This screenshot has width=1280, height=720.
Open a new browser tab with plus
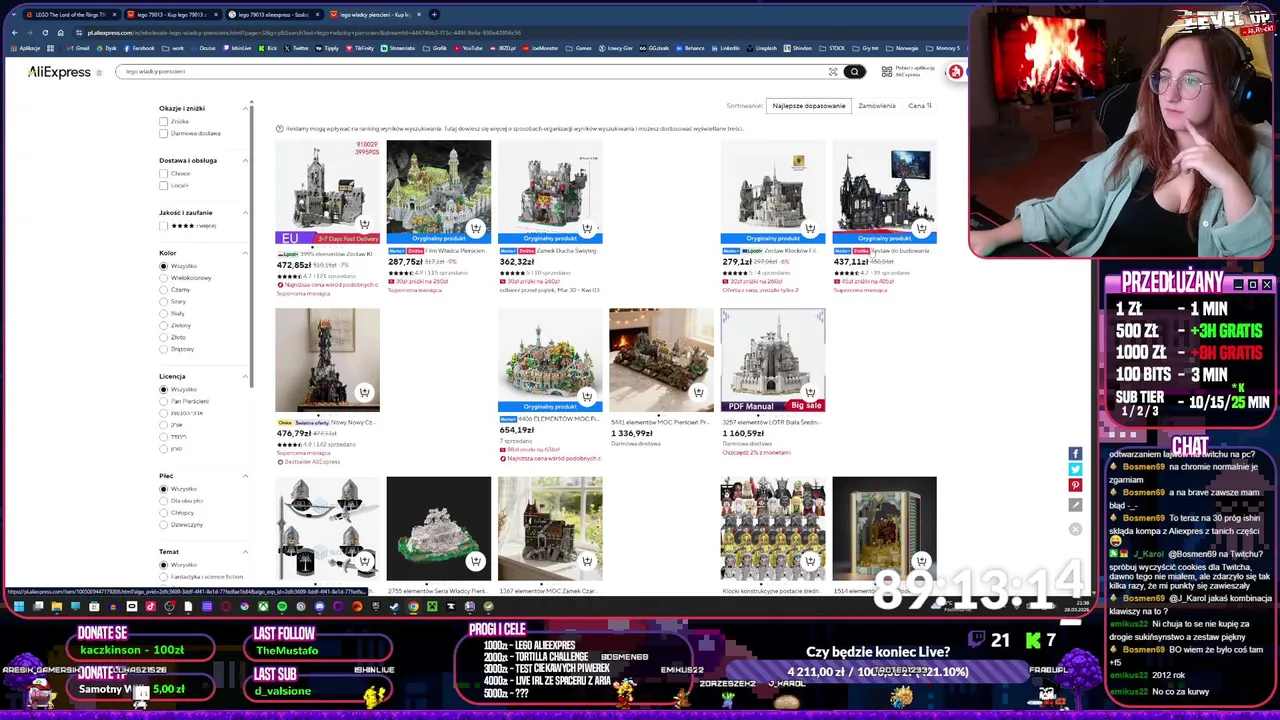434,15
